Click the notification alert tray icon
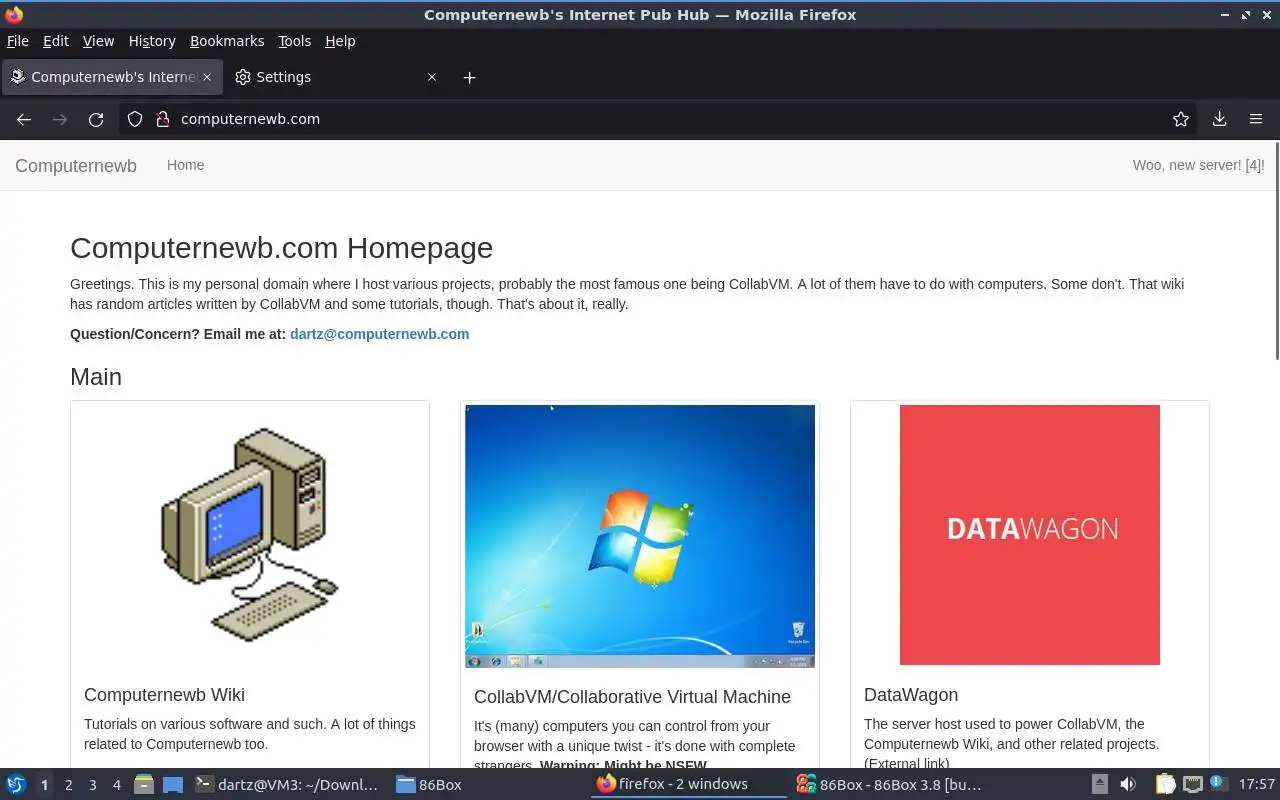This screenshot has width=1280, height=800. coord(1218,783)
